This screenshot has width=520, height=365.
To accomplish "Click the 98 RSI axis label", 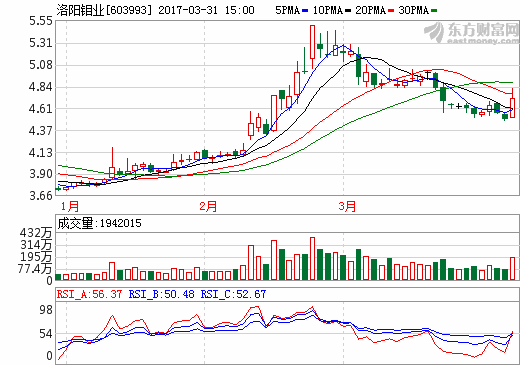I will [x=46, y=310].
